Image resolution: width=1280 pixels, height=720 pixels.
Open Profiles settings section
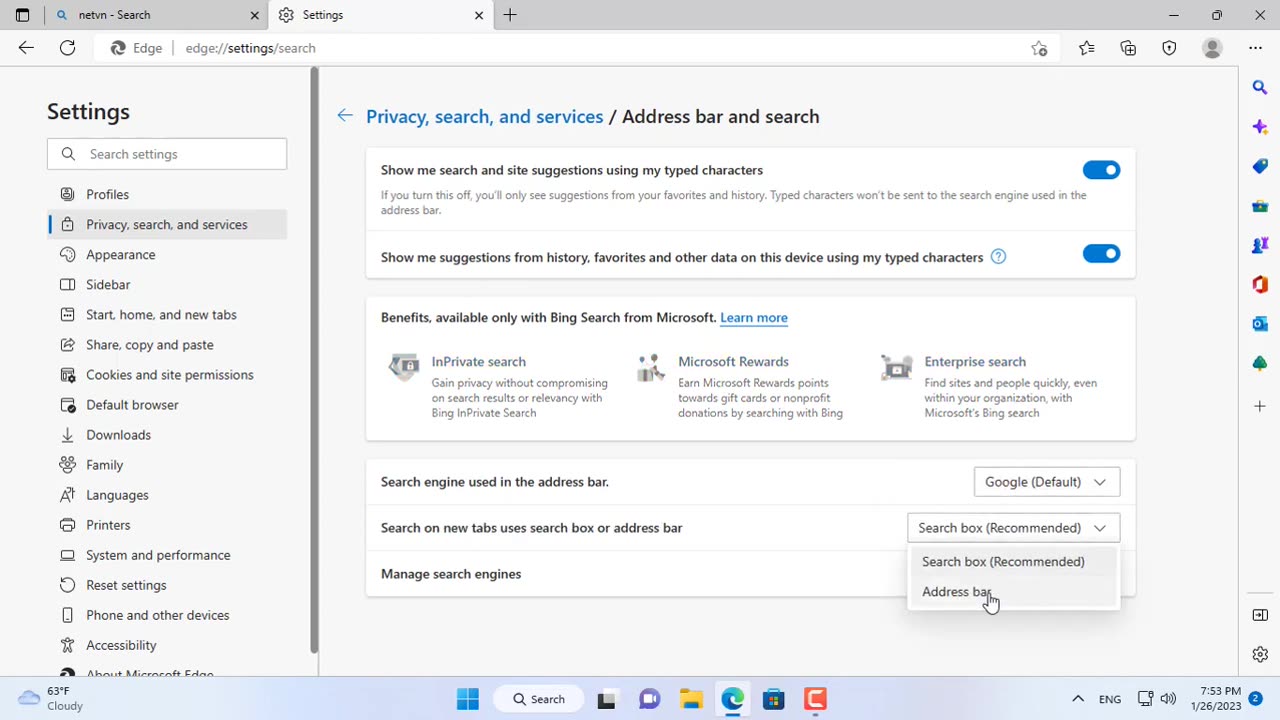coord(167,194)
